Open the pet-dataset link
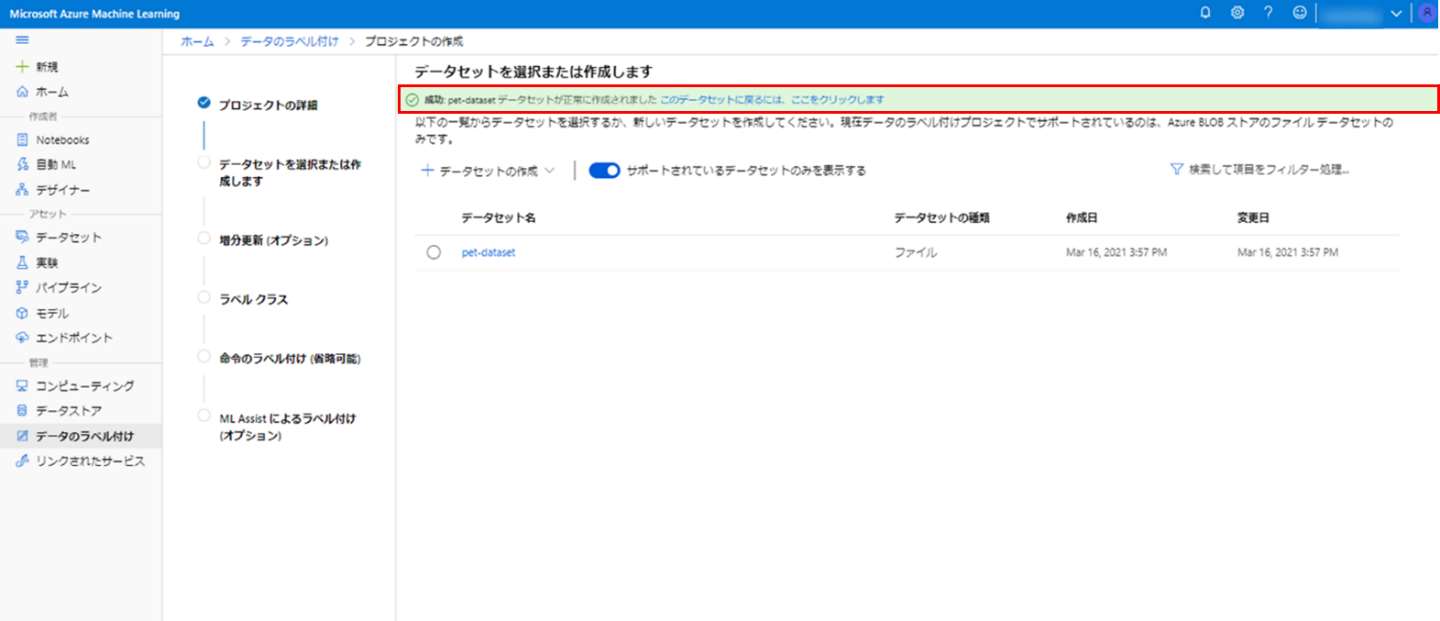 pos(488,253)
